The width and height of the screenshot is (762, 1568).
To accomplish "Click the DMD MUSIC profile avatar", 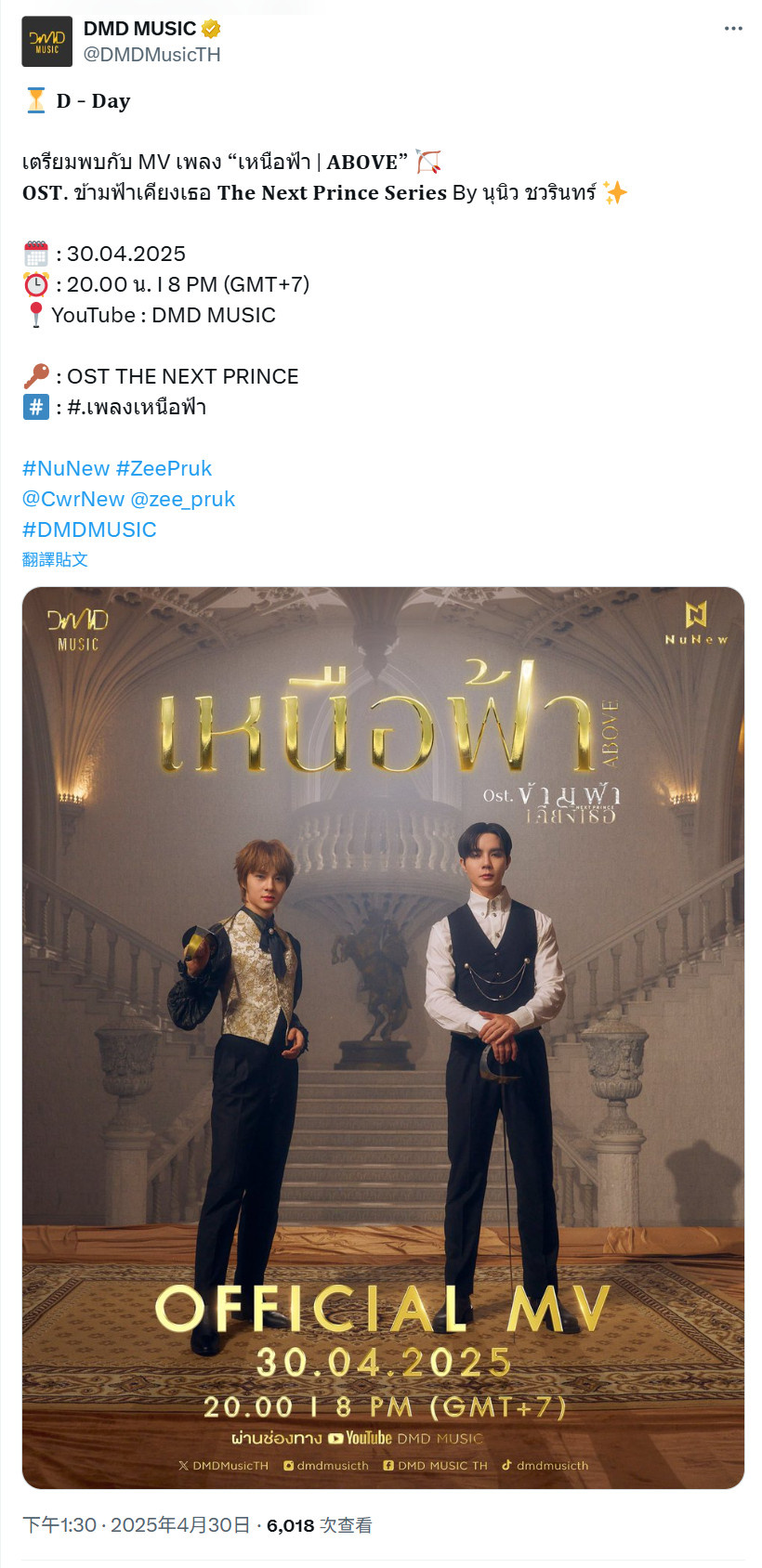I will click(x=46, y=42).
